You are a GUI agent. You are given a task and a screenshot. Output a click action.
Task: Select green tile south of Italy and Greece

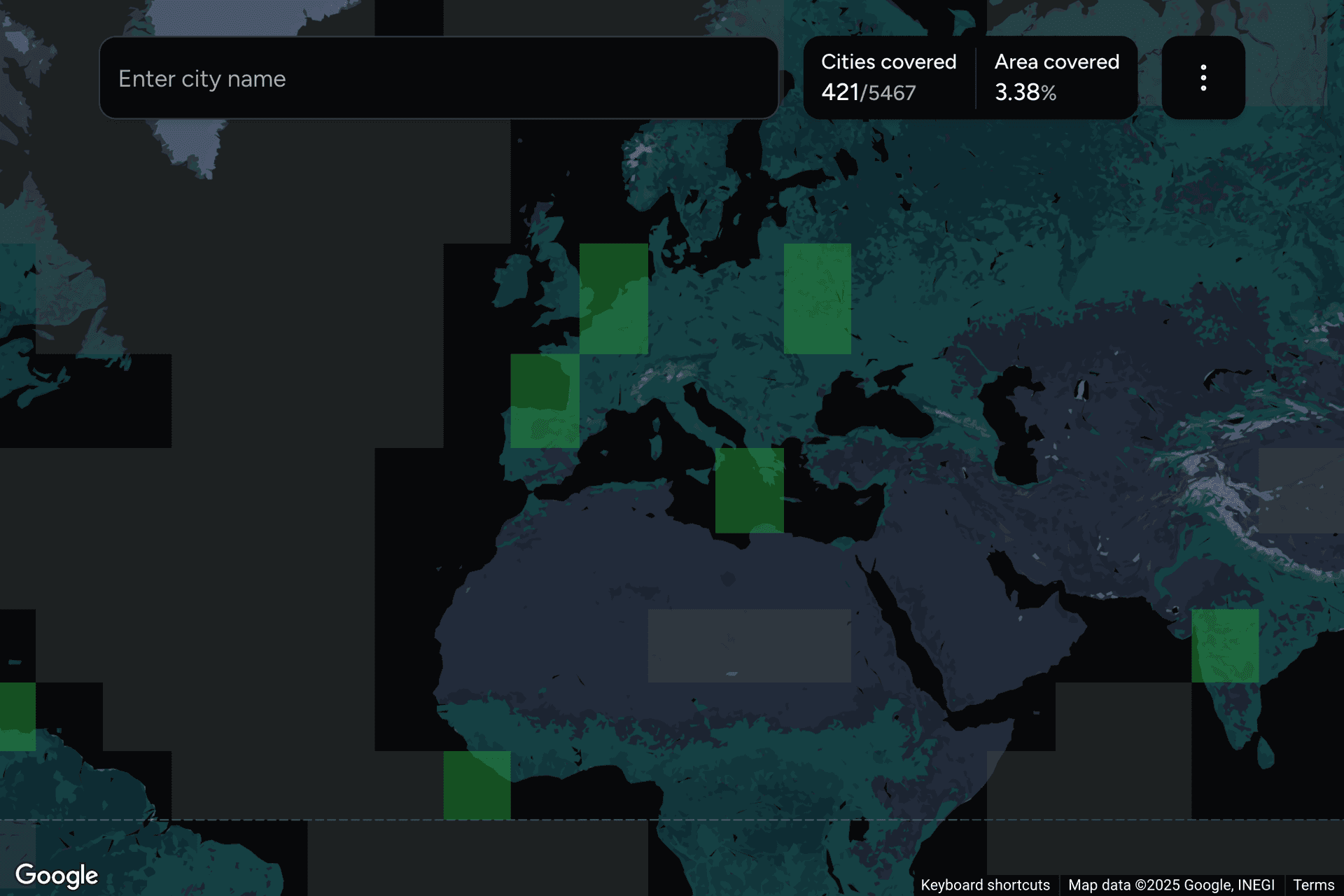pos(749,490)
